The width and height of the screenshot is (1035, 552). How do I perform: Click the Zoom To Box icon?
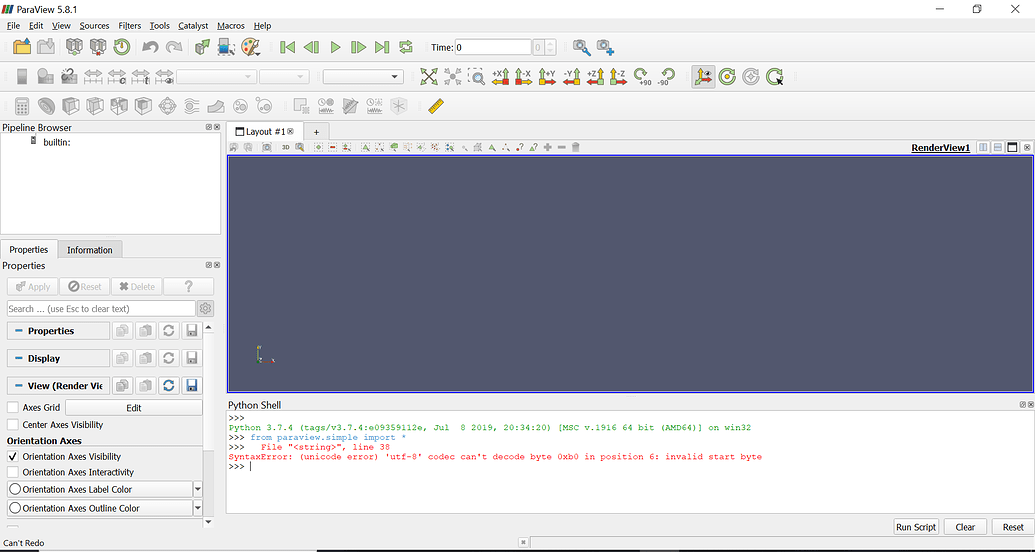(x=477, y=77)
